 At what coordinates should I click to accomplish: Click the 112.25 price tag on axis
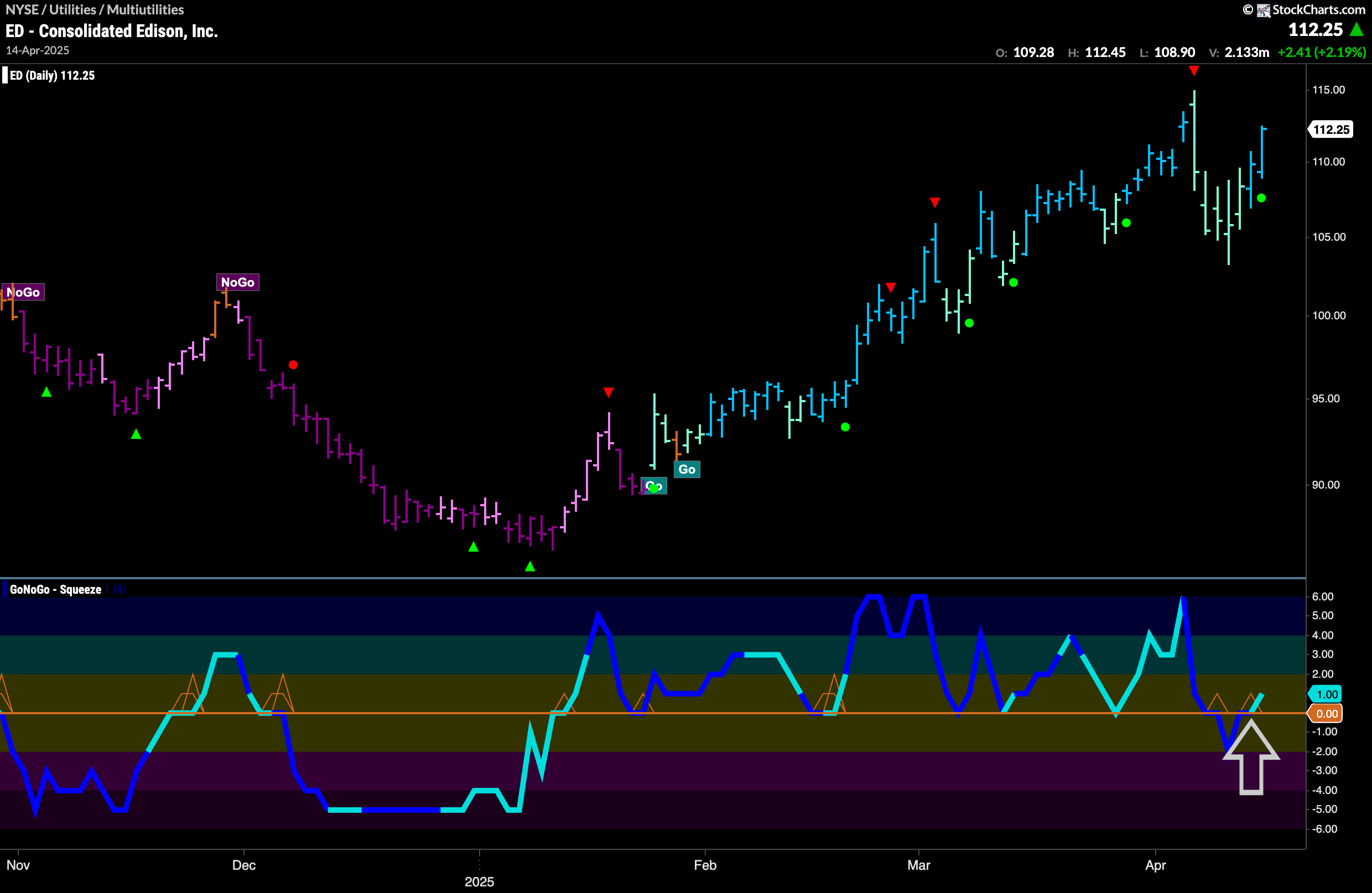[x=1331, y=129]
